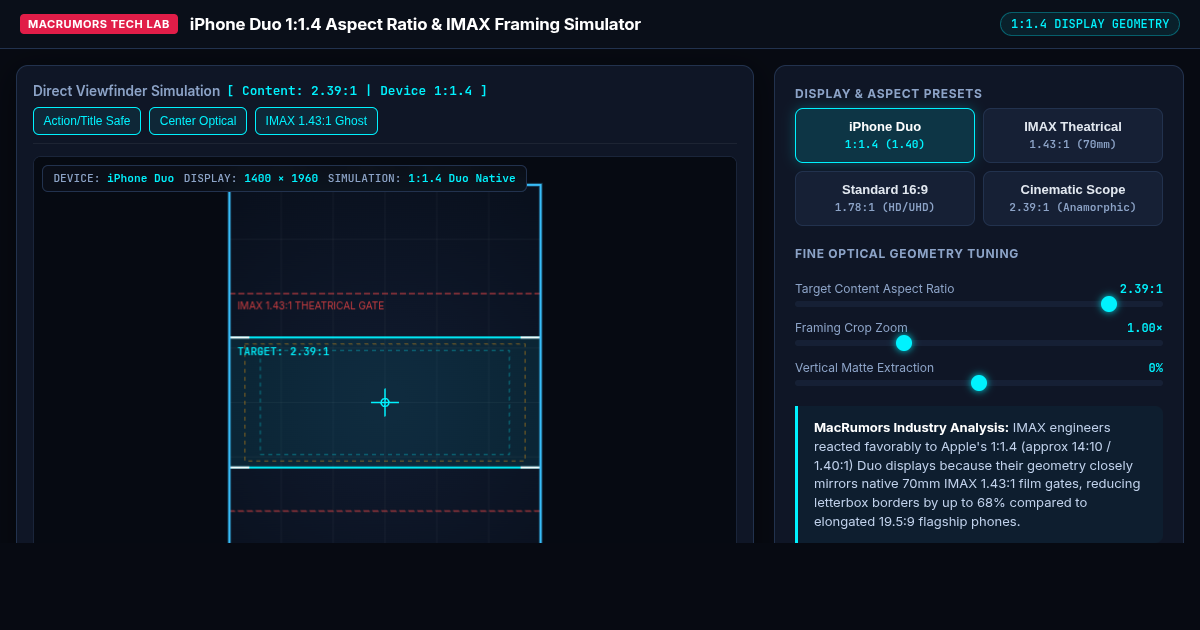This screenshot has width=1200, height=630.
Task: Apply the Cinematic Scope preset
Action: point(1073,198)
